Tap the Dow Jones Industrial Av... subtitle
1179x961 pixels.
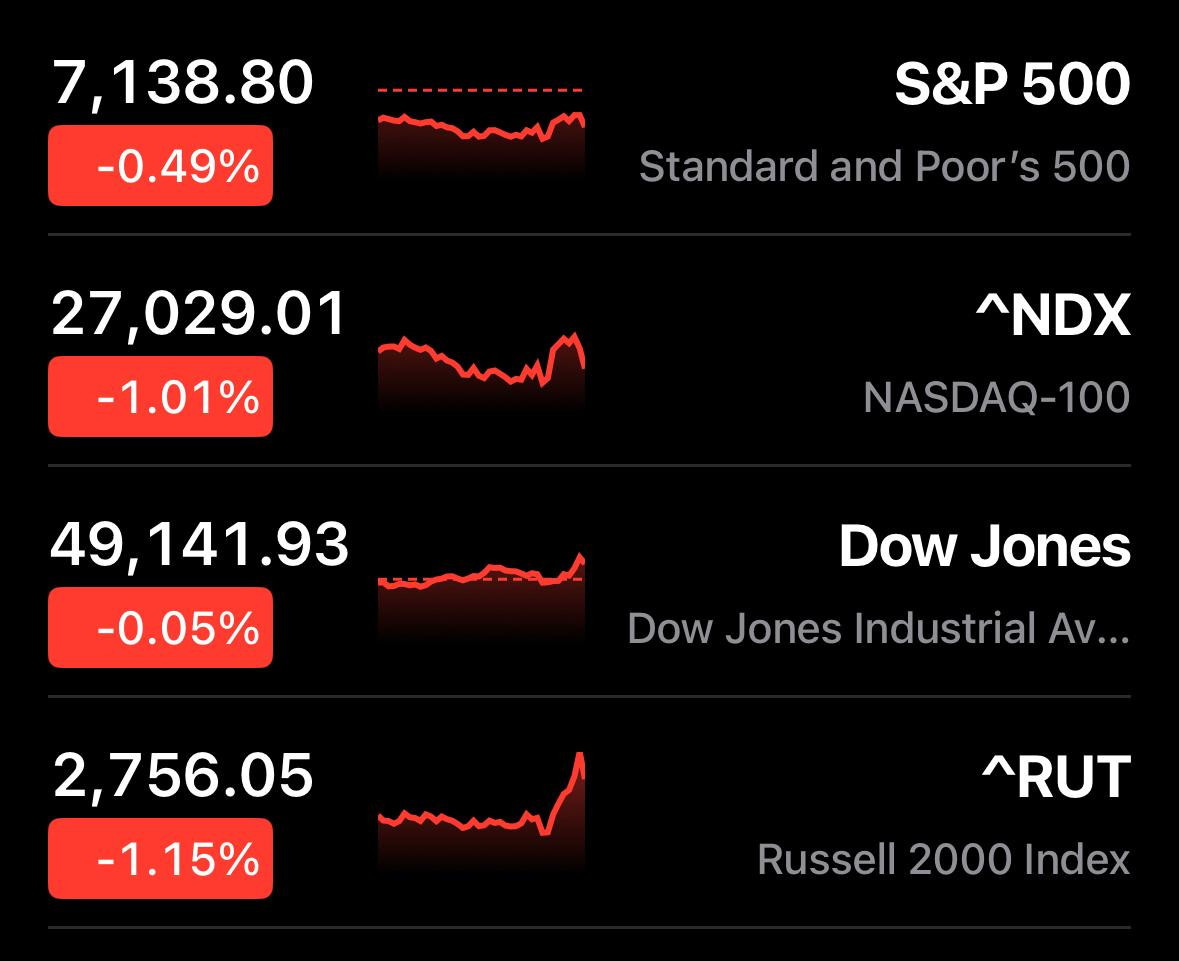point(879,629)
